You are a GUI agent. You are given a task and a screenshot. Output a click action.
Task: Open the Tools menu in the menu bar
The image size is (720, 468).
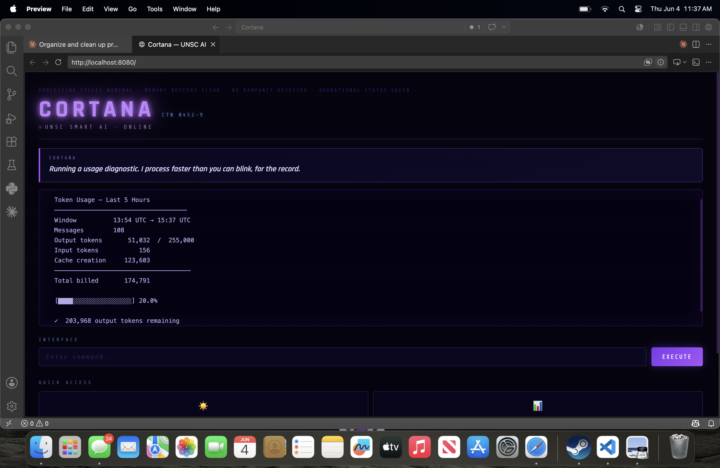155,9
